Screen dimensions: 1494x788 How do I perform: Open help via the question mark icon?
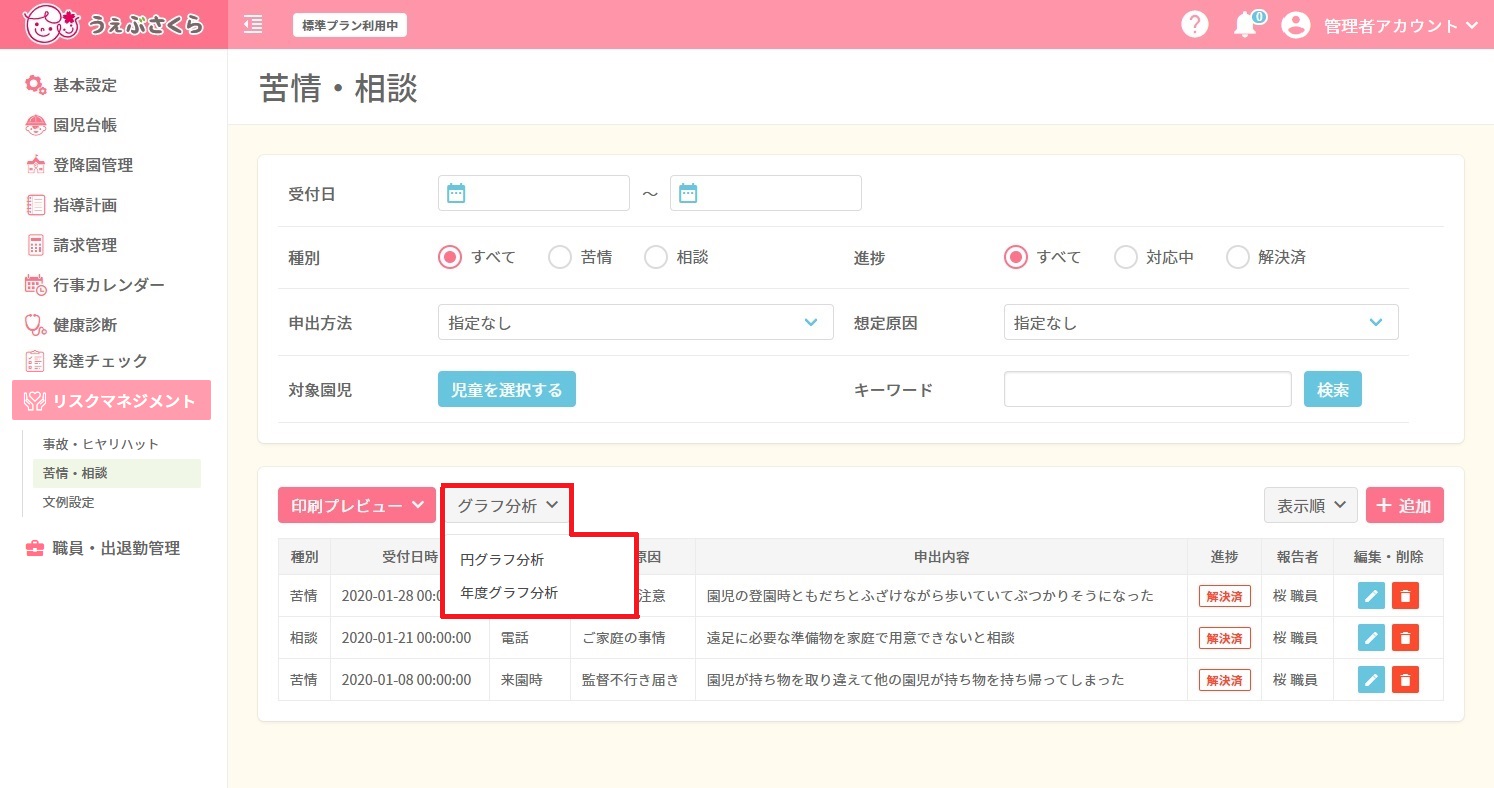pyautogui.click(x=1195, y=25)
